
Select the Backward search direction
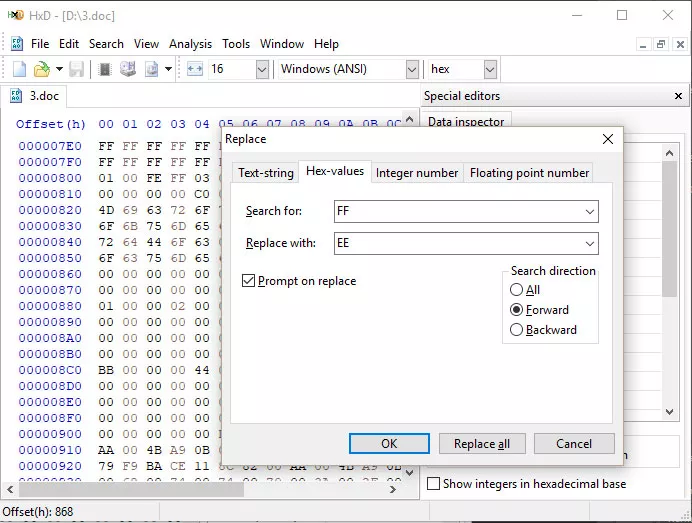point(516,330)
